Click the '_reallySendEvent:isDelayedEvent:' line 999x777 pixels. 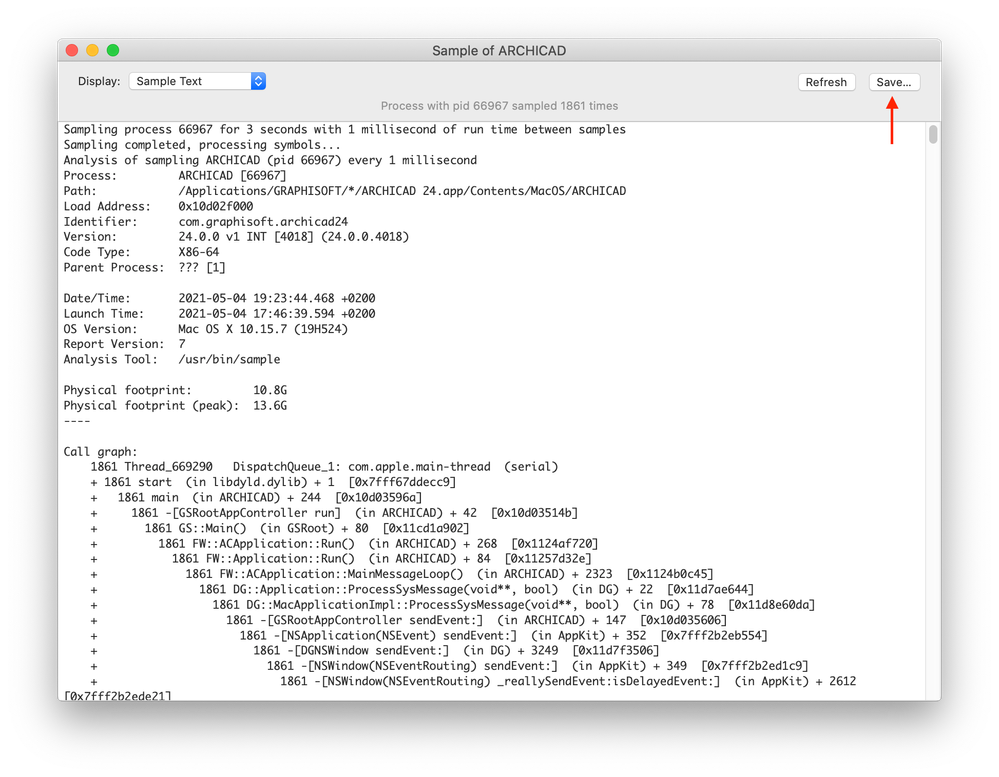pos(473,681)
